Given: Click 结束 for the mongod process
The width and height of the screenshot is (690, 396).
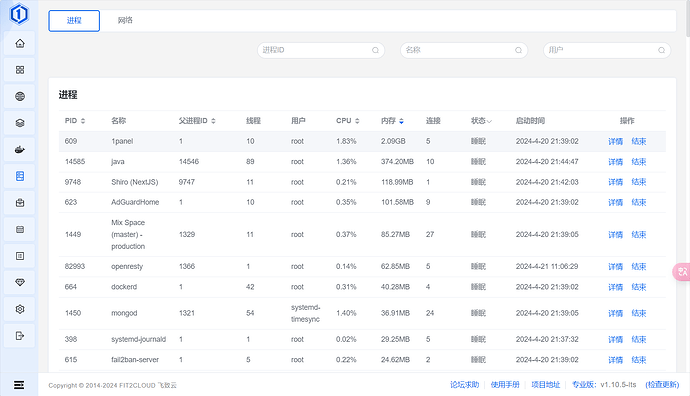Looking at the screenshot, I should click(x=639, y=313).
